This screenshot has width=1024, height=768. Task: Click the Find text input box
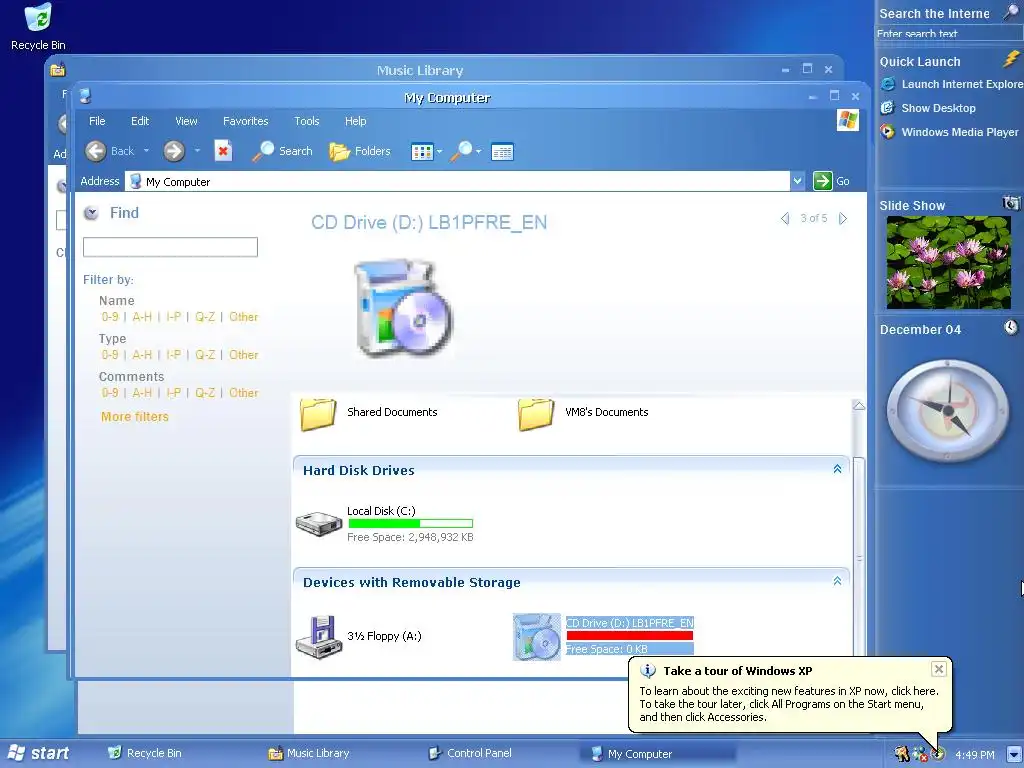click(x=170, y=247)
